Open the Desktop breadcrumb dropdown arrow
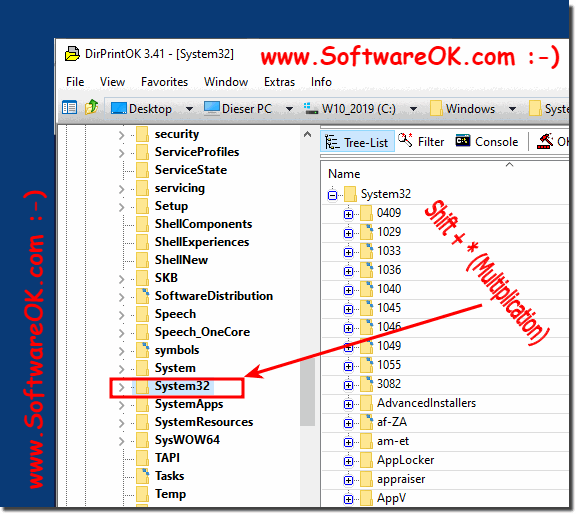The width and height of the screenshot is (576, 514). [189, 109]
